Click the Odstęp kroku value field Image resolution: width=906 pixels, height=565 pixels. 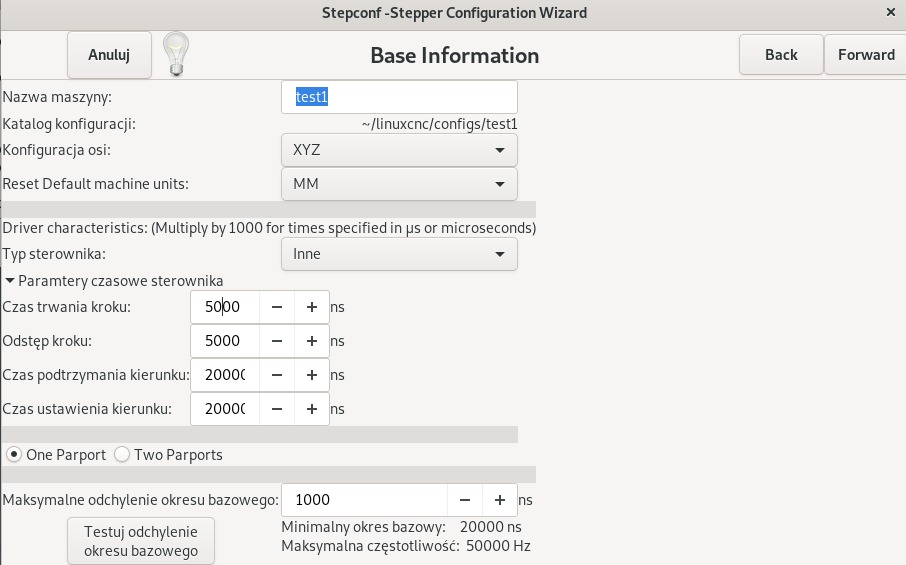pos(225,341)
